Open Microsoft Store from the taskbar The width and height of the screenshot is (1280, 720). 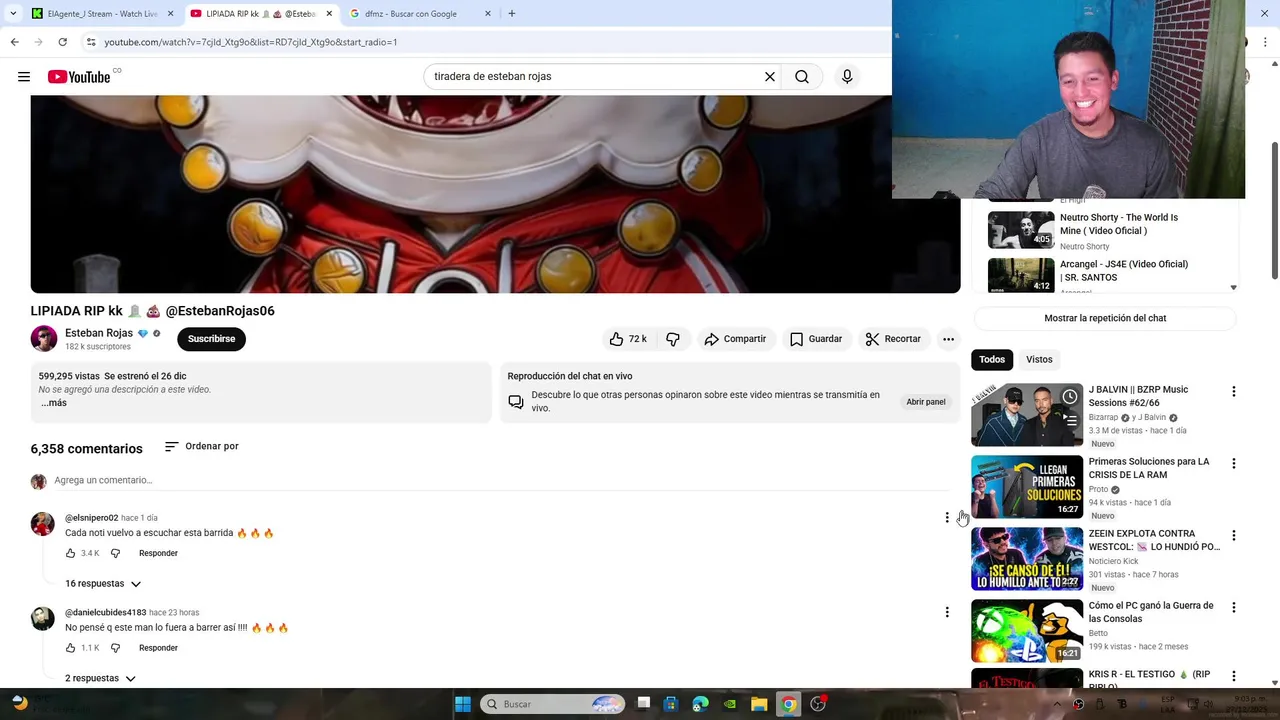671,704
